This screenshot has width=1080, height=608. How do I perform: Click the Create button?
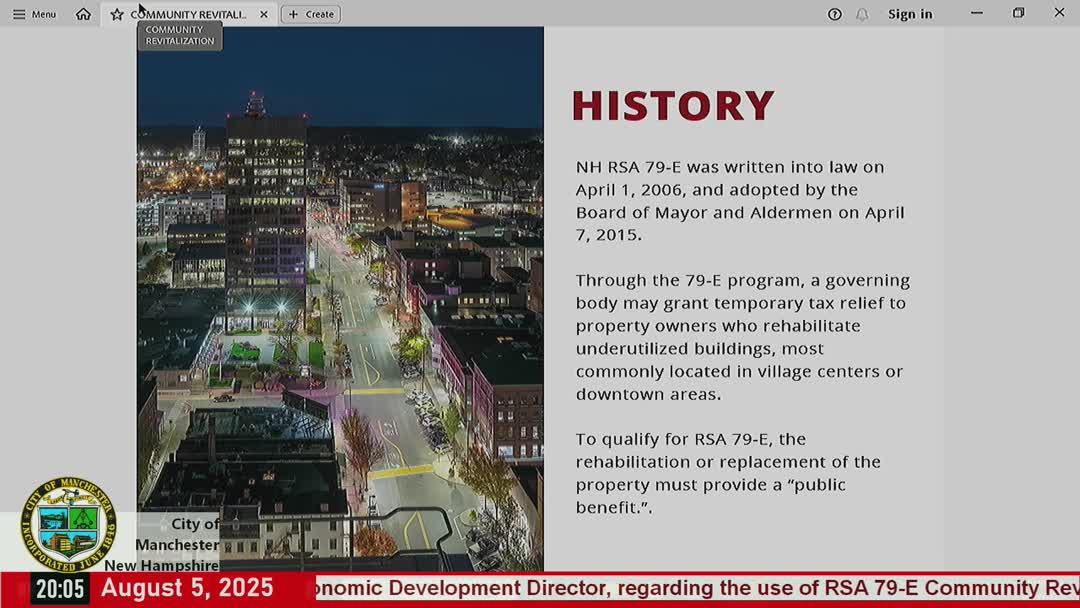[x=311, y=13]
